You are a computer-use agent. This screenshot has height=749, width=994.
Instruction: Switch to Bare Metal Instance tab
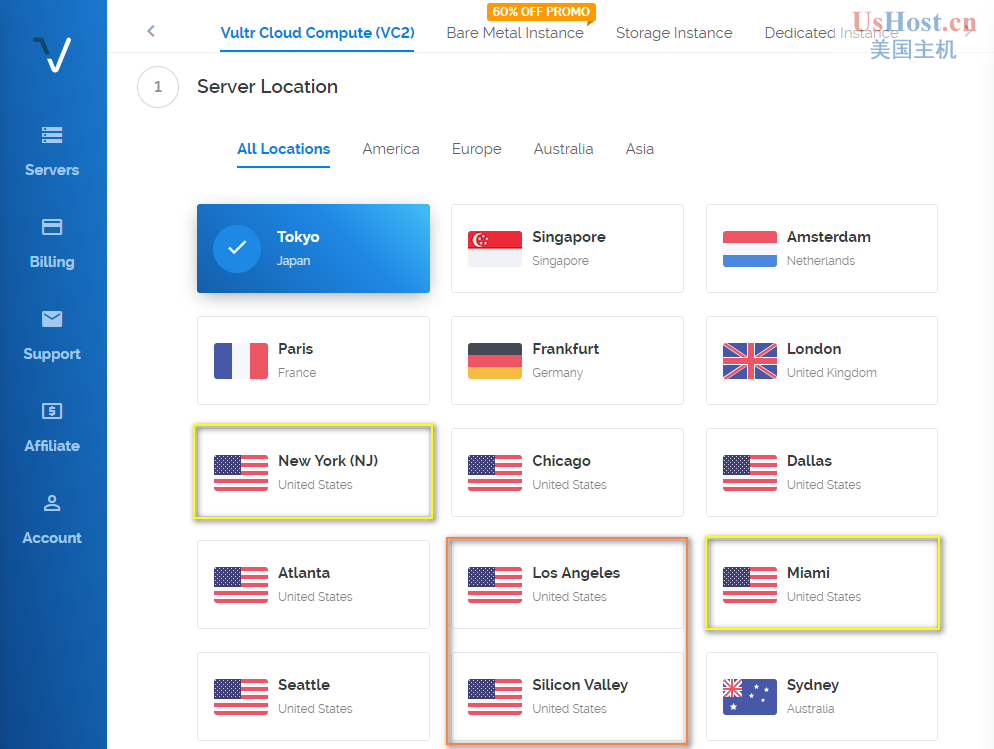[x=515, y=33]
